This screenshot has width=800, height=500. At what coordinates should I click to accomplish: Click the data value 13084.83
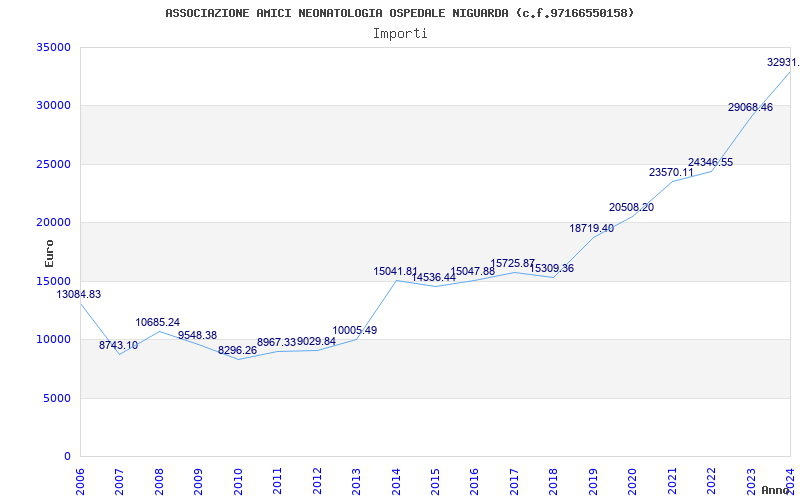tap(79, 294)
